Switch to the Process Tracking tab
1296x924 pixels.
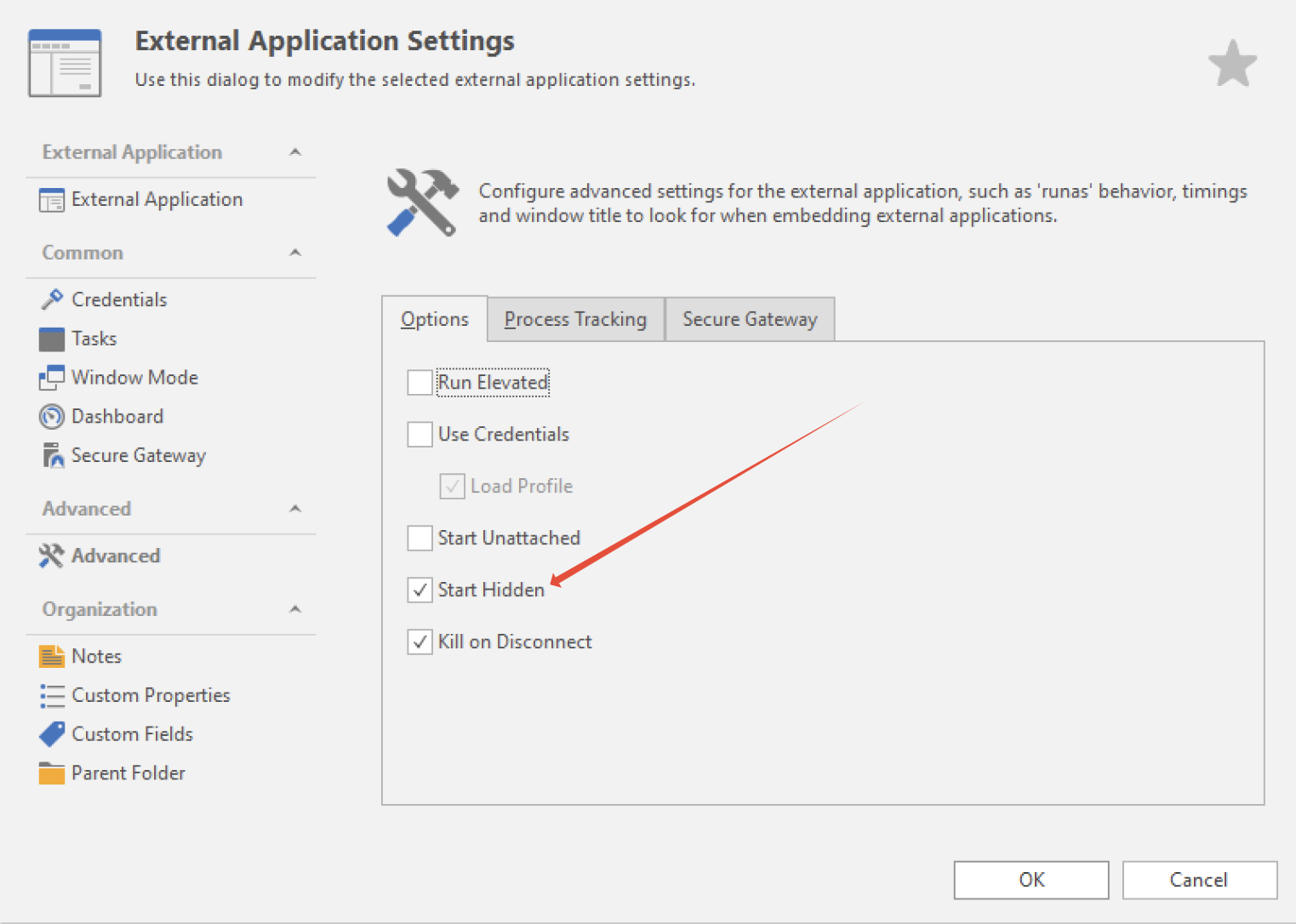tap(575, 320)
